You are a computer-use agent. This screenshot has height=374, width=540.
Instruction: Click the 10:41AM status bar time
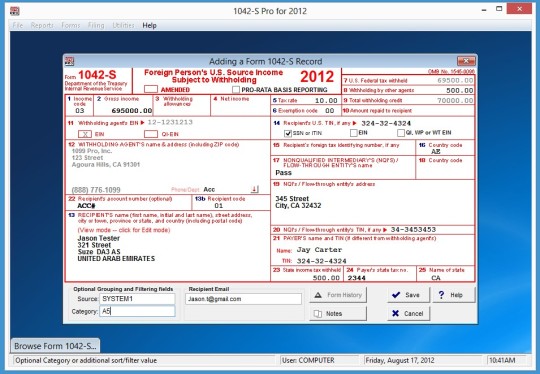pos(502,360)
